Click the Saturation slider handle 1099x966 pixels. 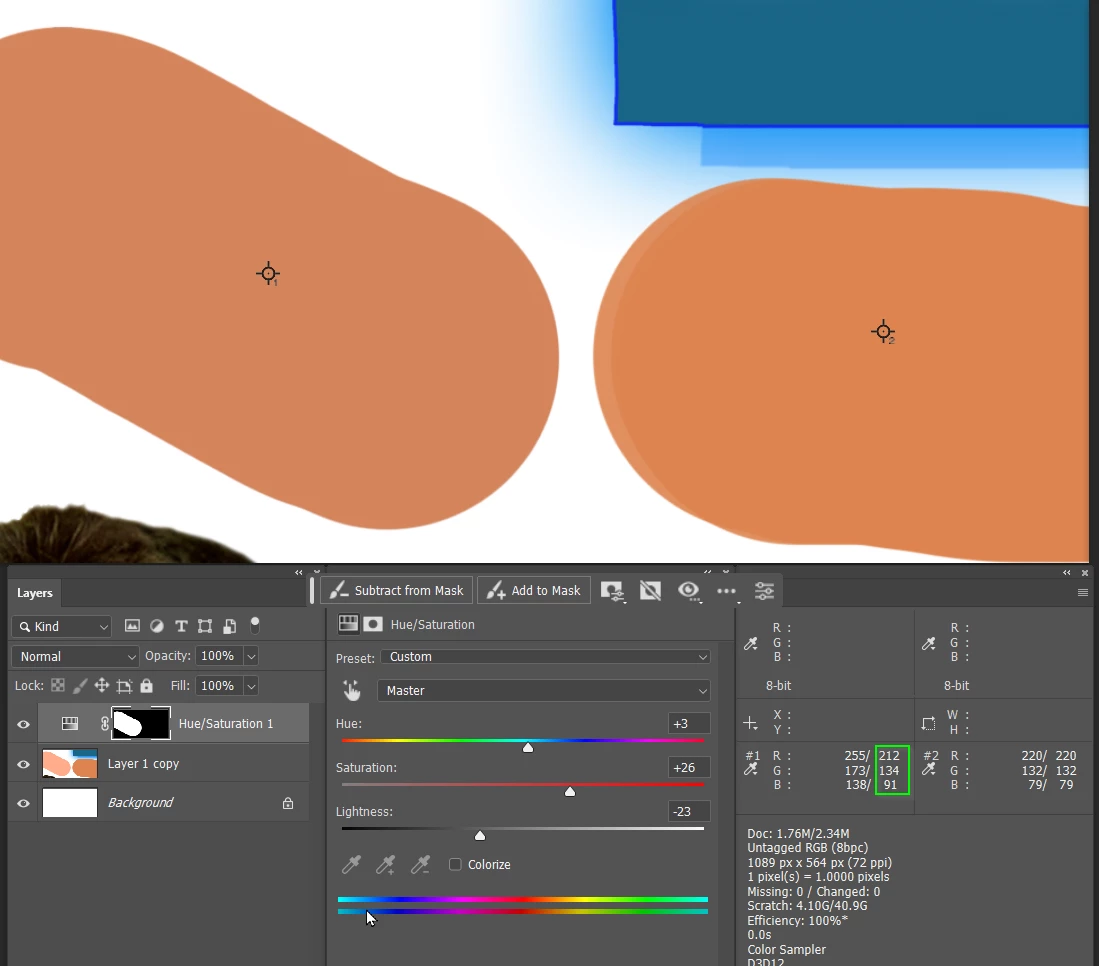(570, 791)
